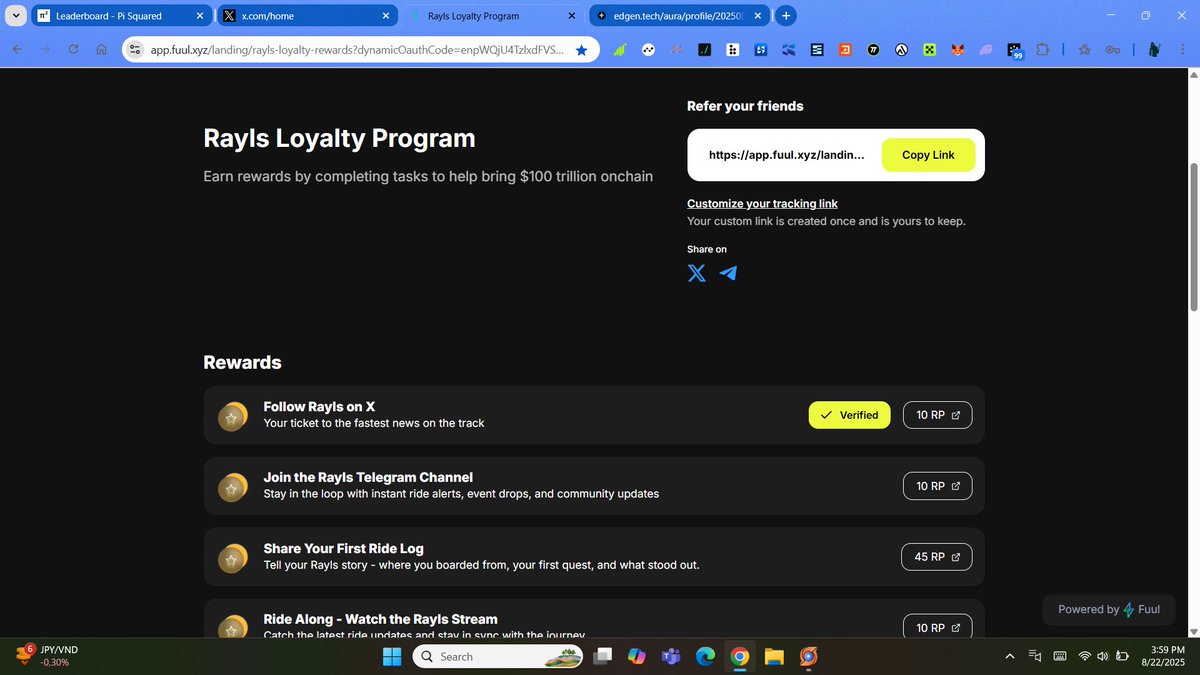Image resolution: width=1200 pixels, height=675 pixels.
Task: Select the referral URL text field
Action: point(786,155)
